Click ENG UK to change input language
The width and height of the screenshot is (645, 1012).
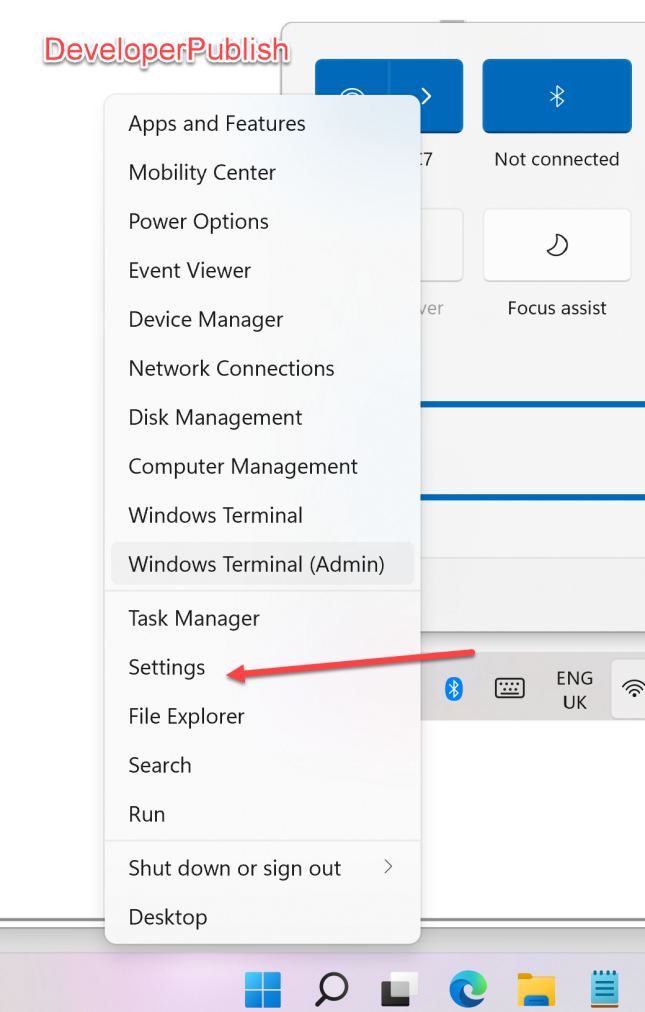pos(574,688)
